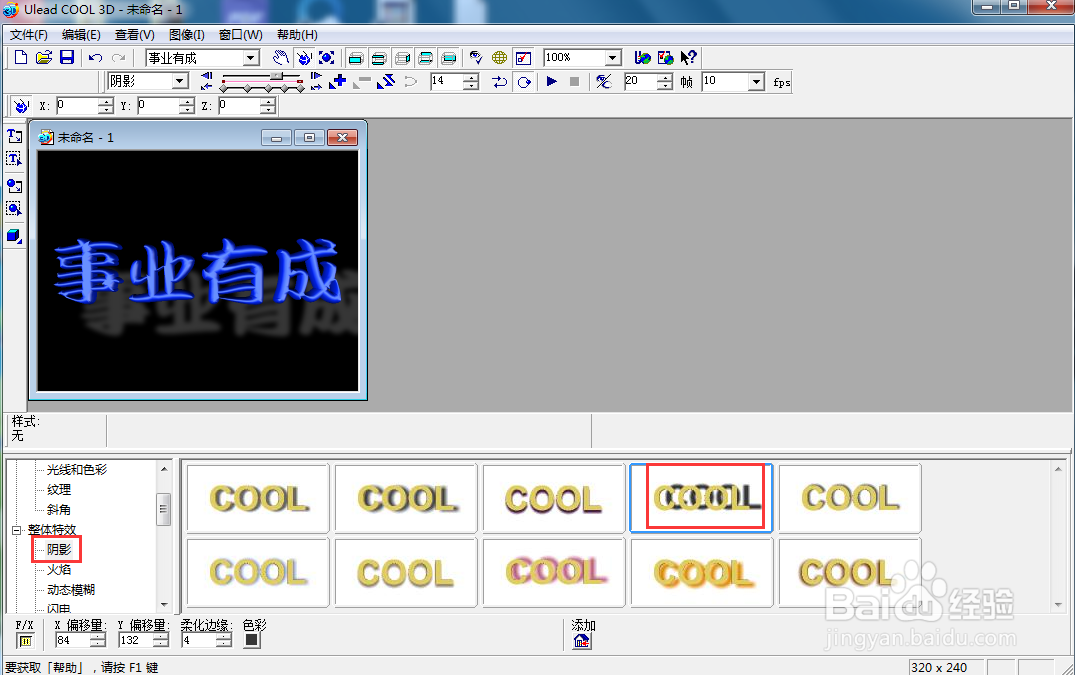Screen dimensions: 1075x675
Task: Select the Move object hand tool
Action: pos(280,58)
